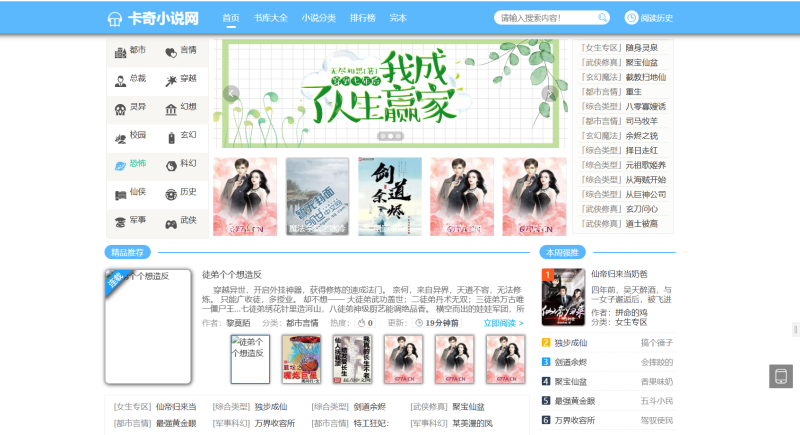Open the 灵异 skull category icon
800x435 pixels.
[x=120, y=109]
